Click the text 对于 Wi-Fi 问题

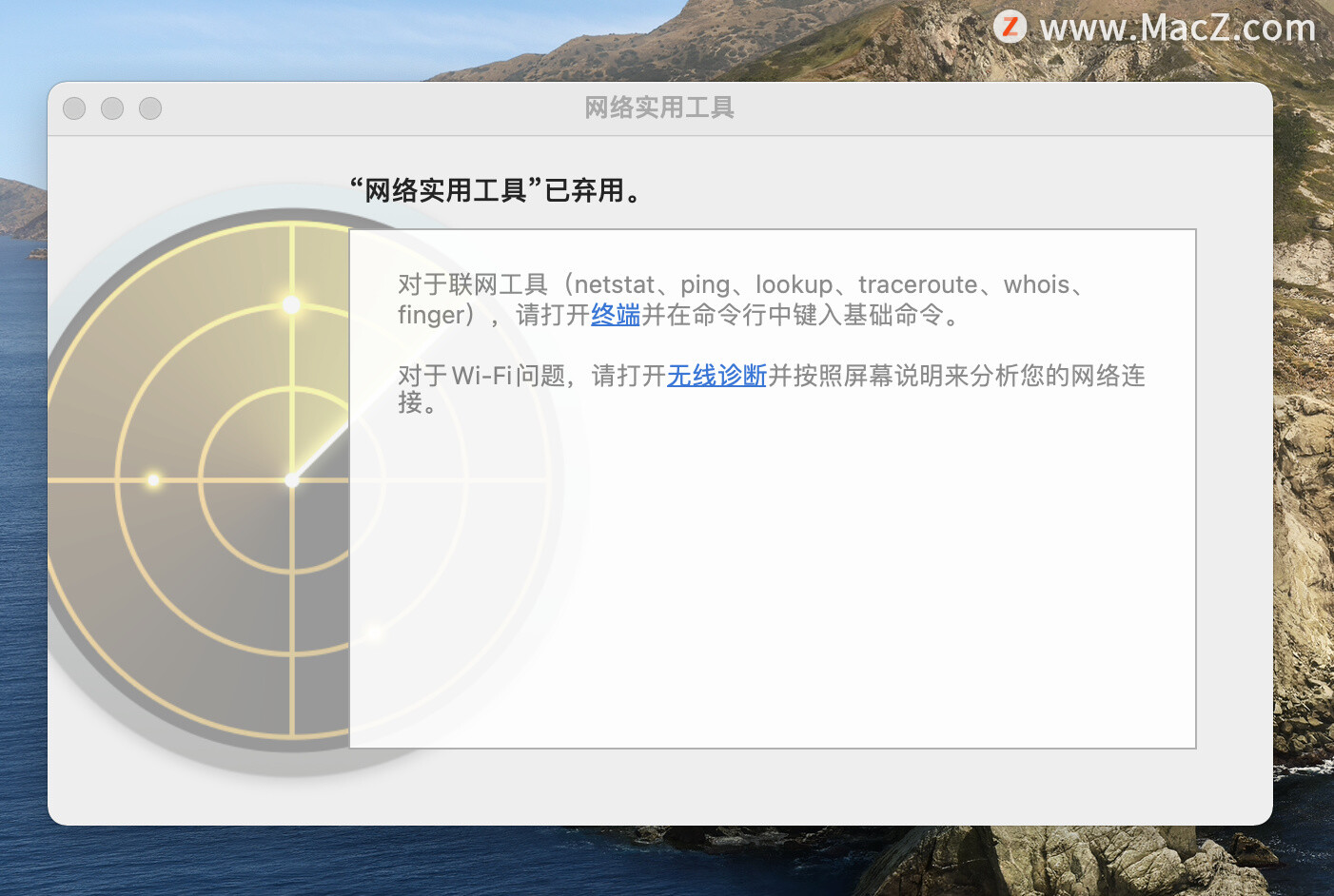coord(481,376)
